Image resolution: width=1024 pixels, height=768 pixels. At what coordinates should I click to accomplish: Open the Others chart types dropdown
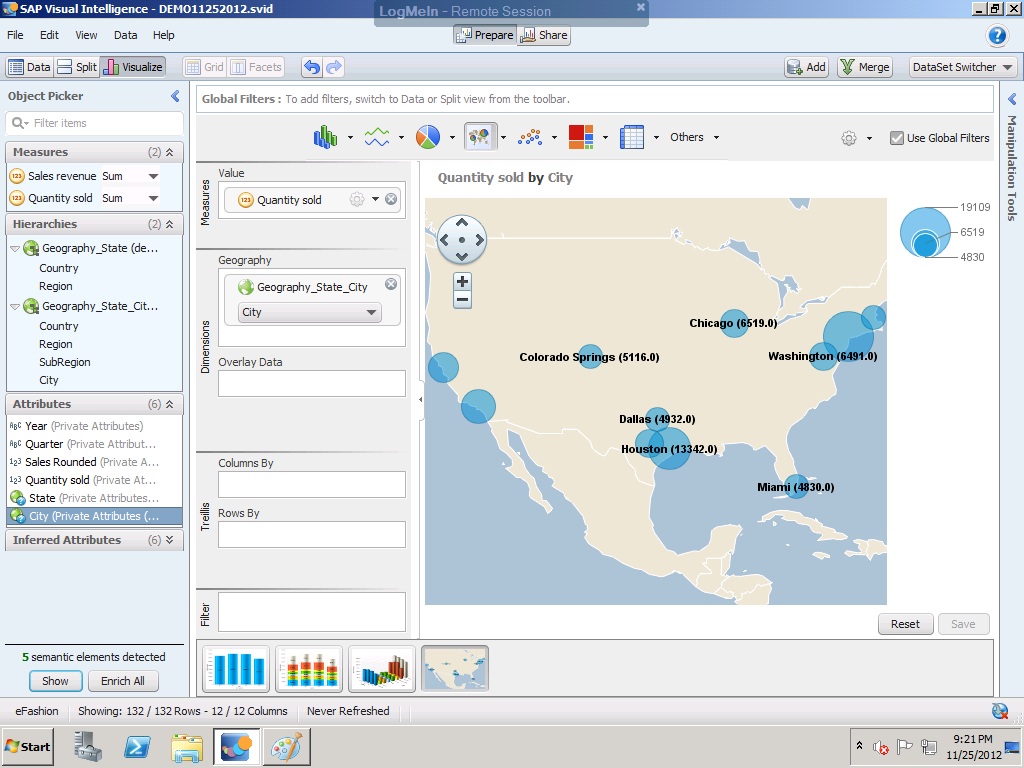pos(694,137)
